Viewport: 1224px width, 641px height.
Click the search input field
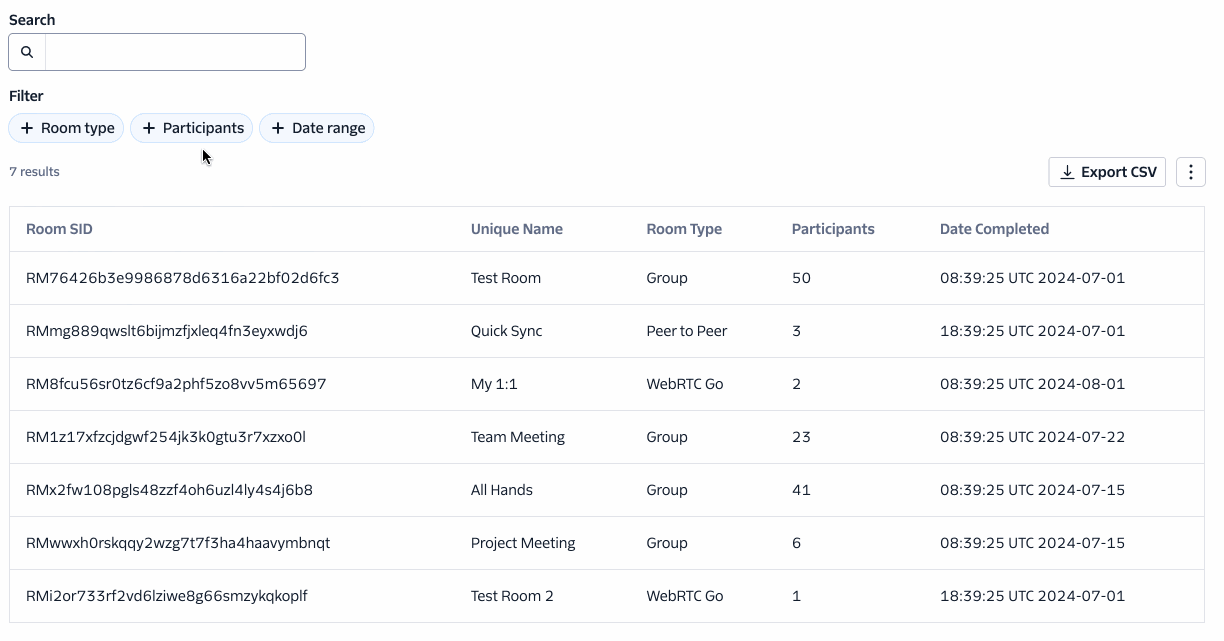[x=175, y=52]
